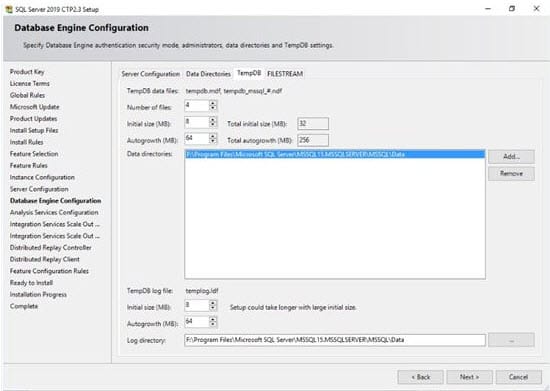Select the TempDB tab
The image size is (550, 391).
[x=249, y=73]
